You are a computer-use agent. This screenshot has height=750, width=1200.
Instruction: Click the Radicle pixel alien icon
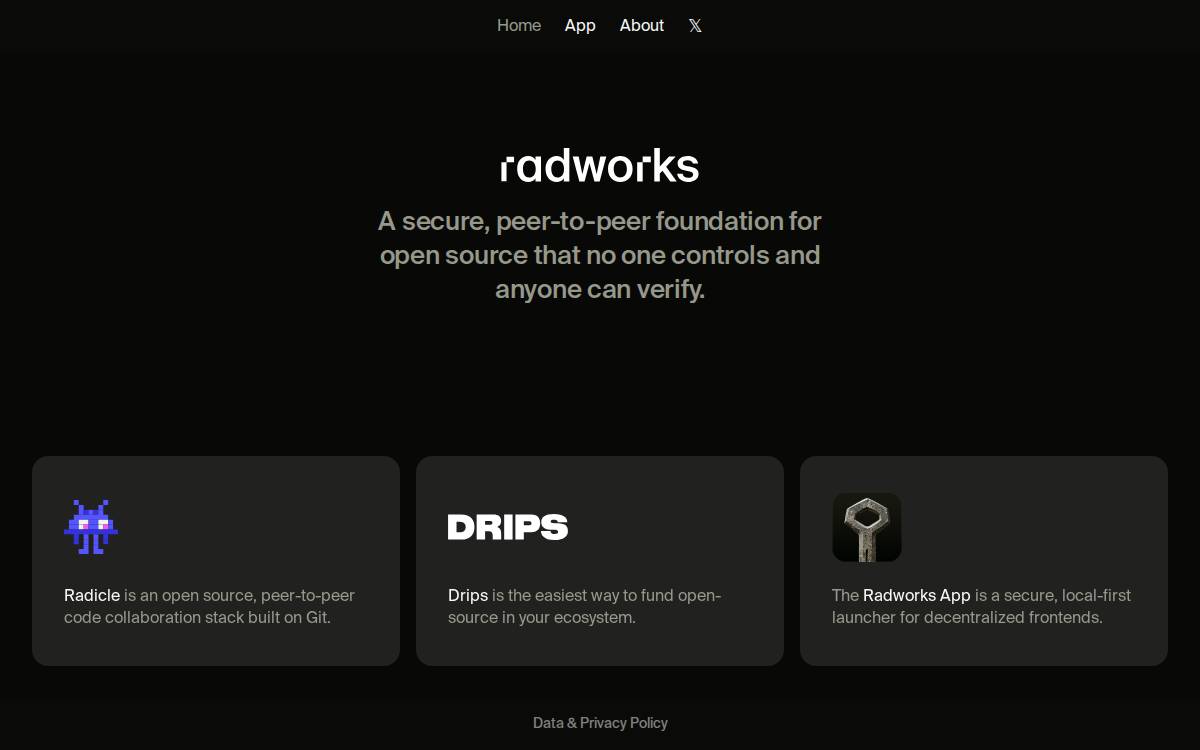coord(91,527)
